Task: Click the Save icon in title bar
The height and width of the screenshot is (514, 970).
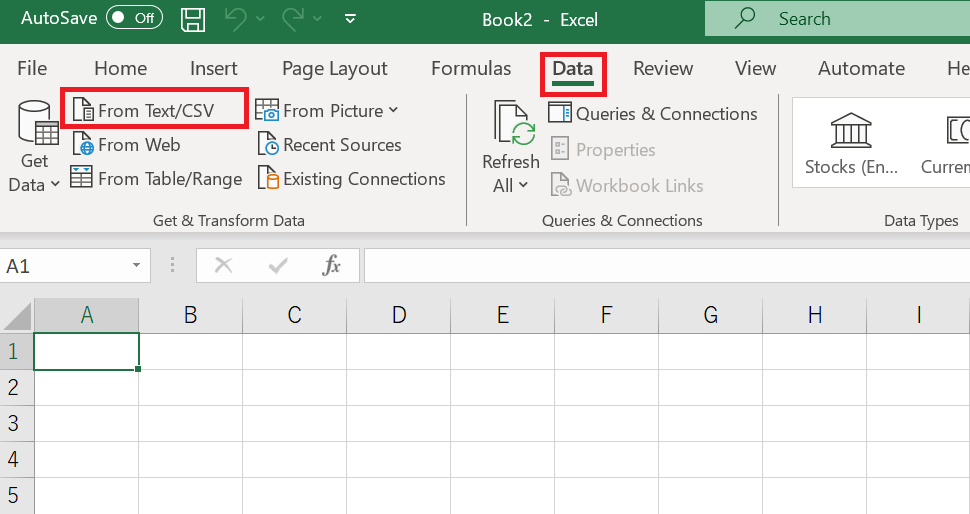Action: 193,19
